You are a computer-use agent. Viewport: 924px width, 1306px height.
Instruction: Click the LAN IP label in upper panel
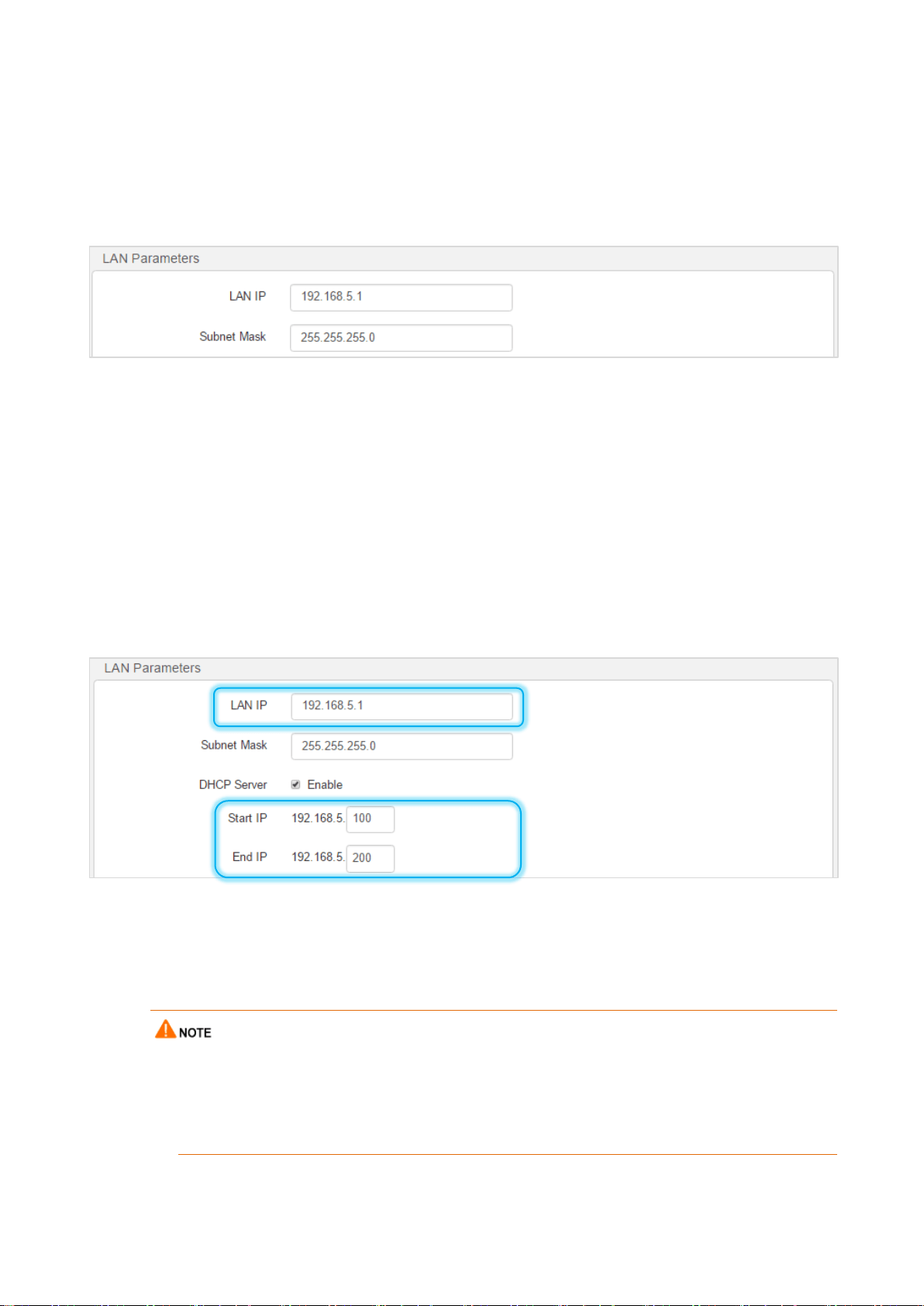pos(247,296)
